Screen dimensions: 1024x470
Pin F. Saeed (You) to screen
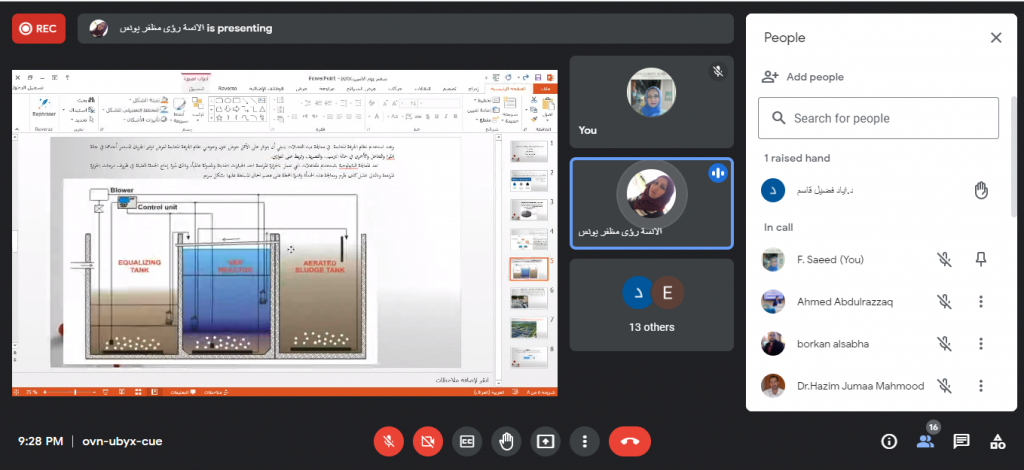click(981, 260)
